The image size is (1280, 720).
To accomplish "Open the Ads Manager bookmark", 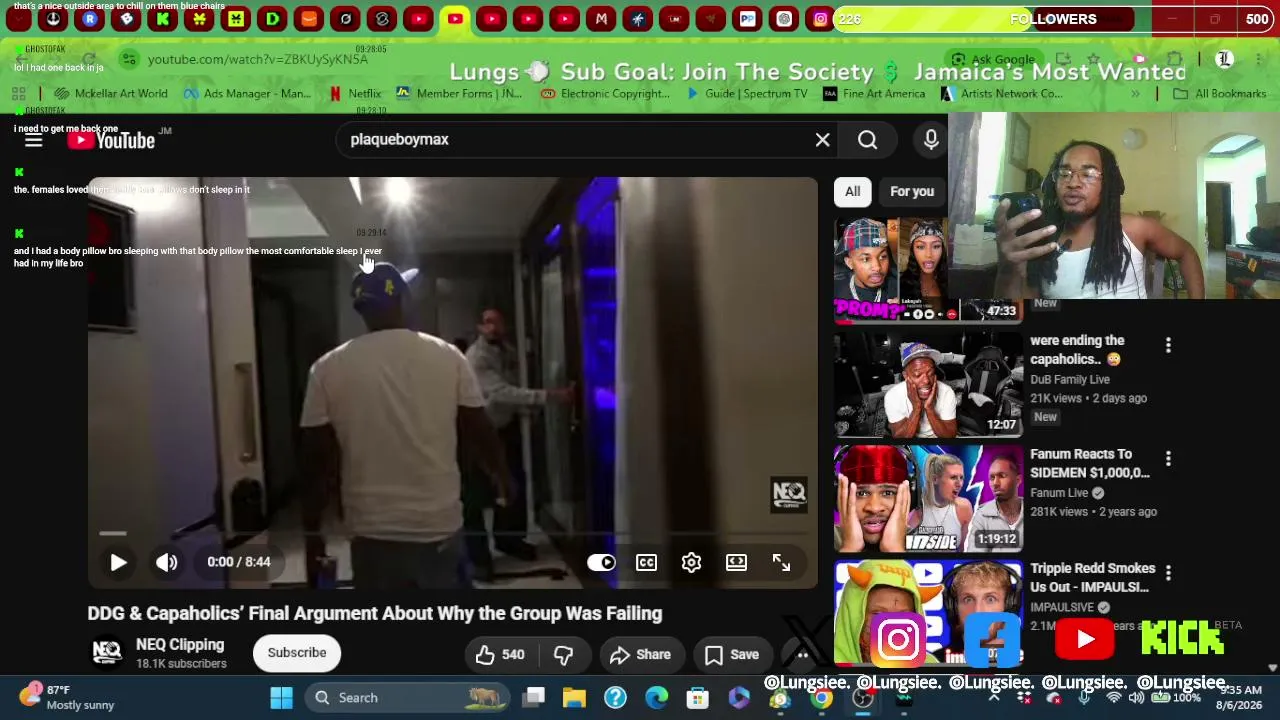I will coord(247,94).
